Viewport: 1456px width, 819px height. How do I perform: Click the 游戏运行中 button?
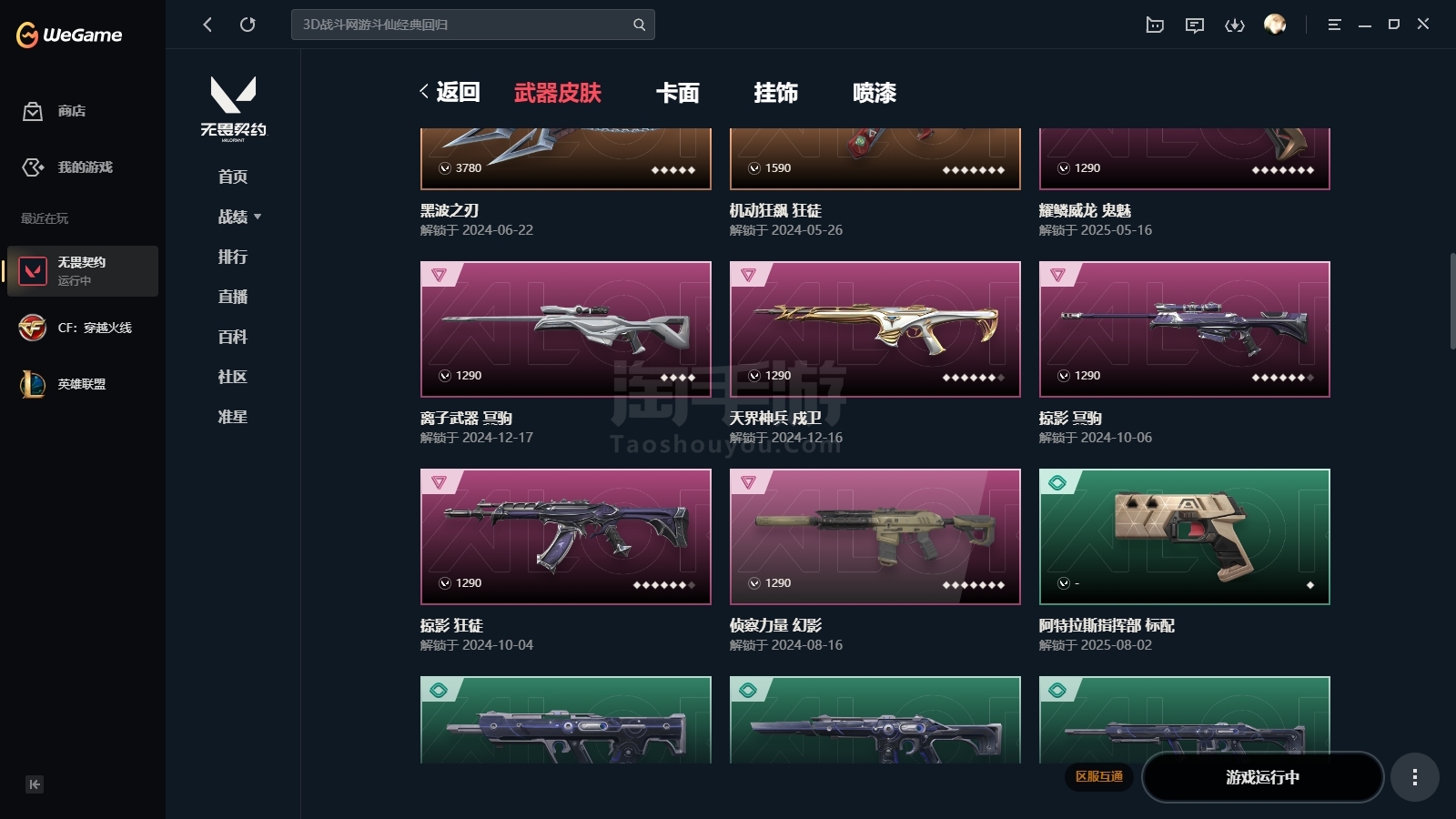1262,777
